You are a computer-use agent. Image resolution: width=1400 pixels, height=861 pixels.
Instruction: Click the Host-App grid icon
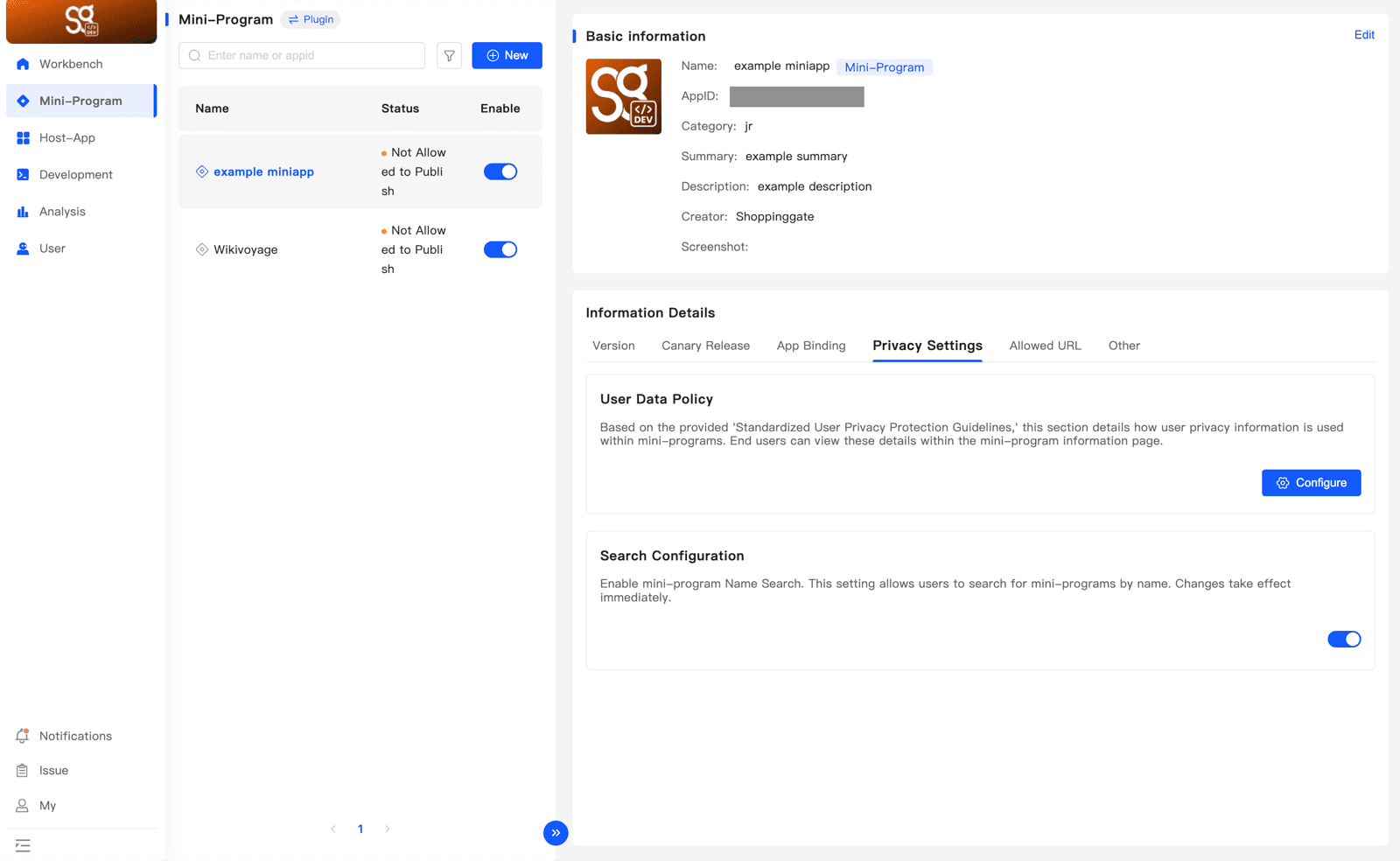pos(23,137)
